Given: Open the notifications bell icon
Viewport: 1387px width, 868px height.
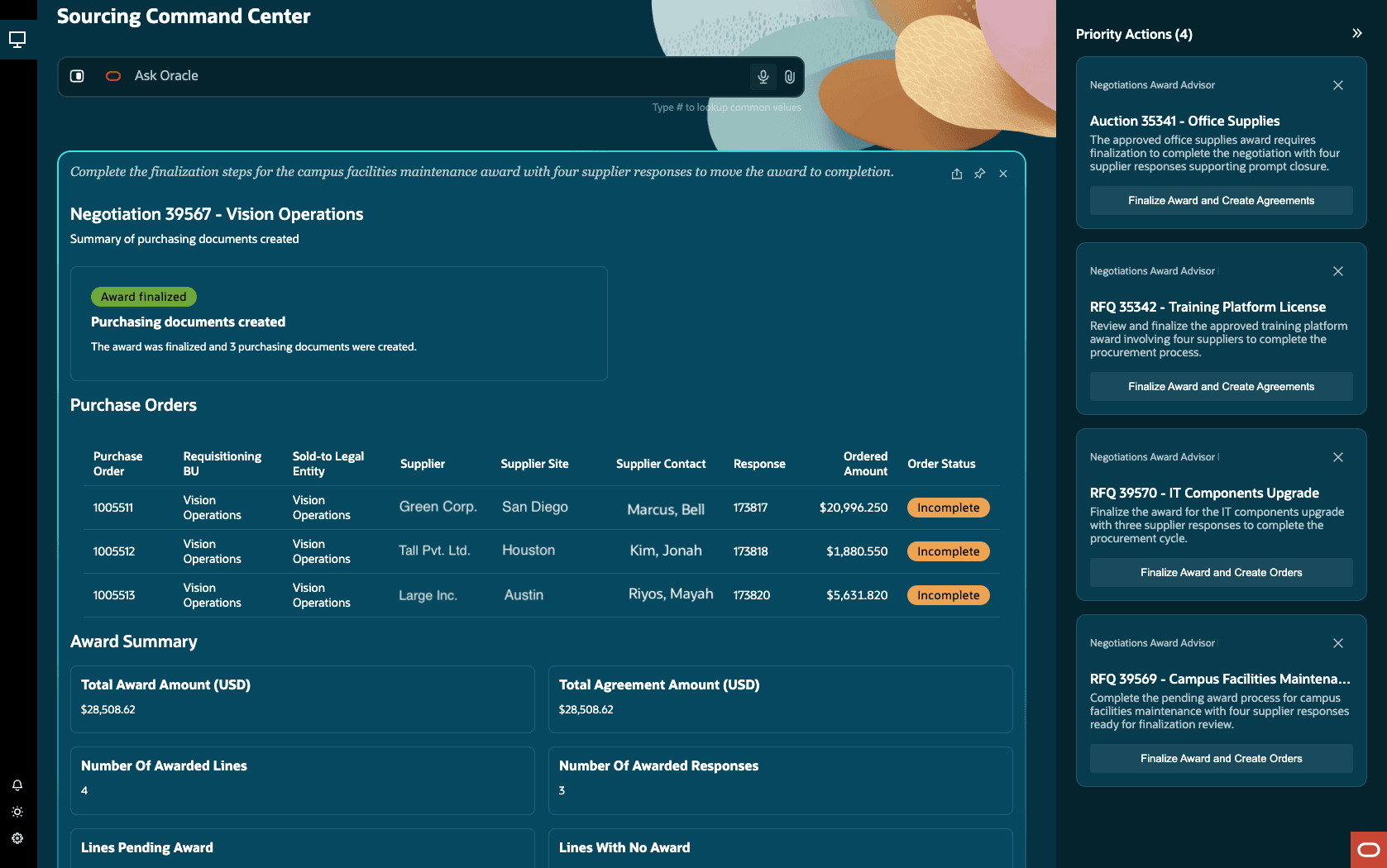Looking at the screenshot, I should tap(17, 785).
